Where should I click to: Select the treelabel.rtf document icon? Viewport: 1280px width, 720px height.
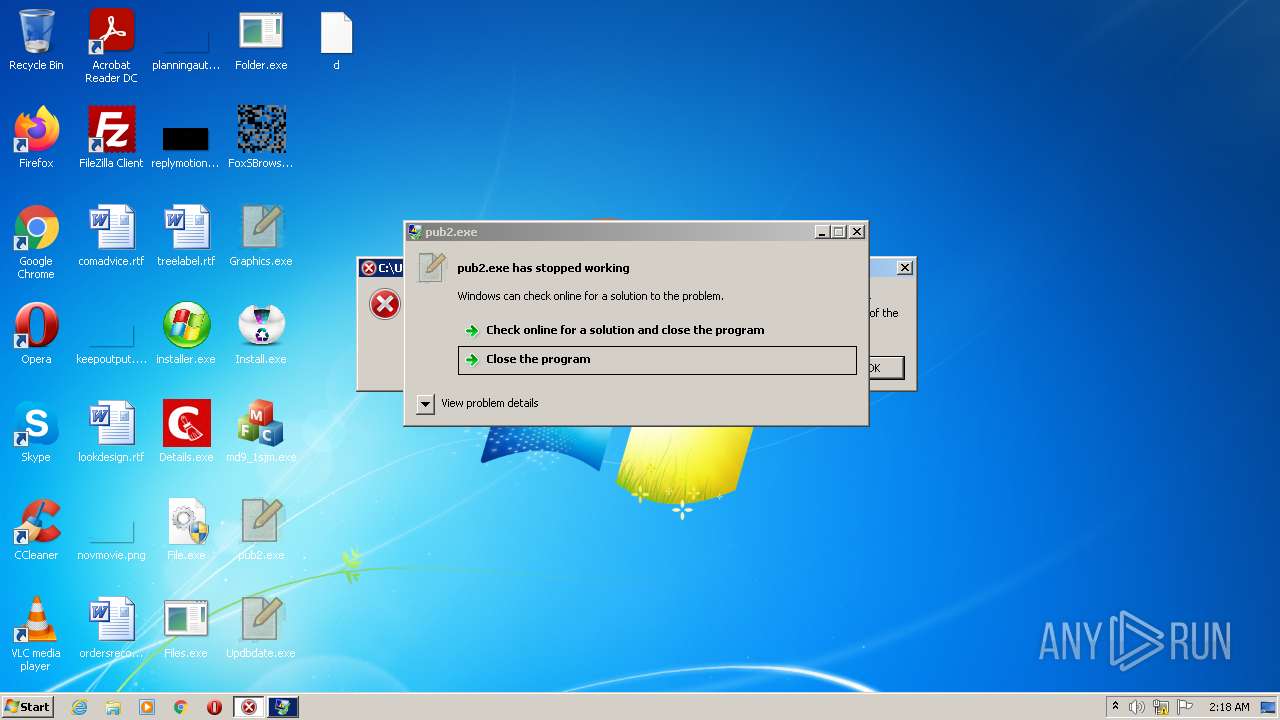pos(186,236)
